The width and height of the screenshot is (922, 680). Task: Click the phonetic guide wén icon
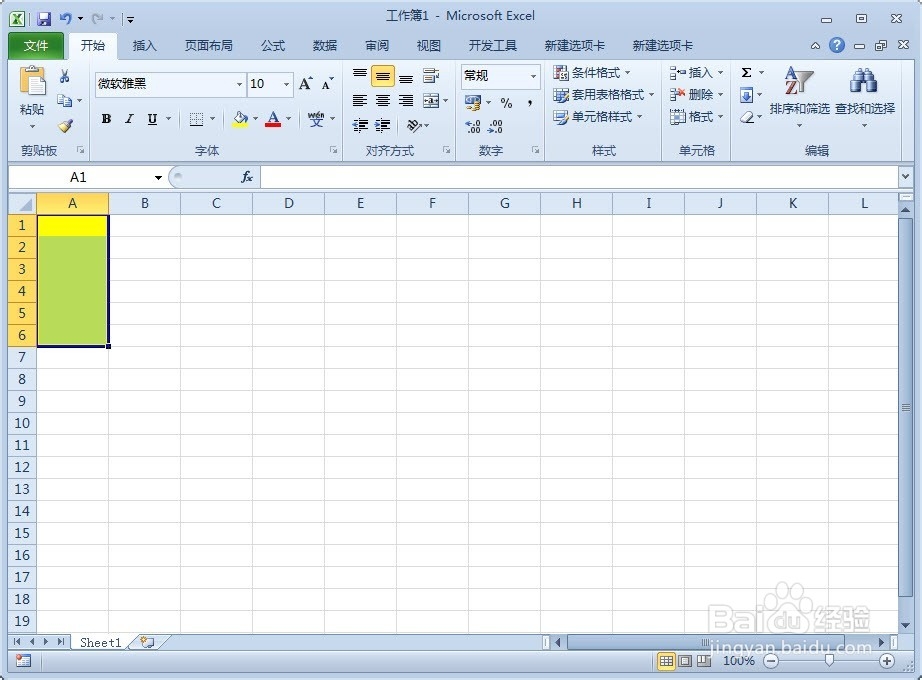coord(316,119)
